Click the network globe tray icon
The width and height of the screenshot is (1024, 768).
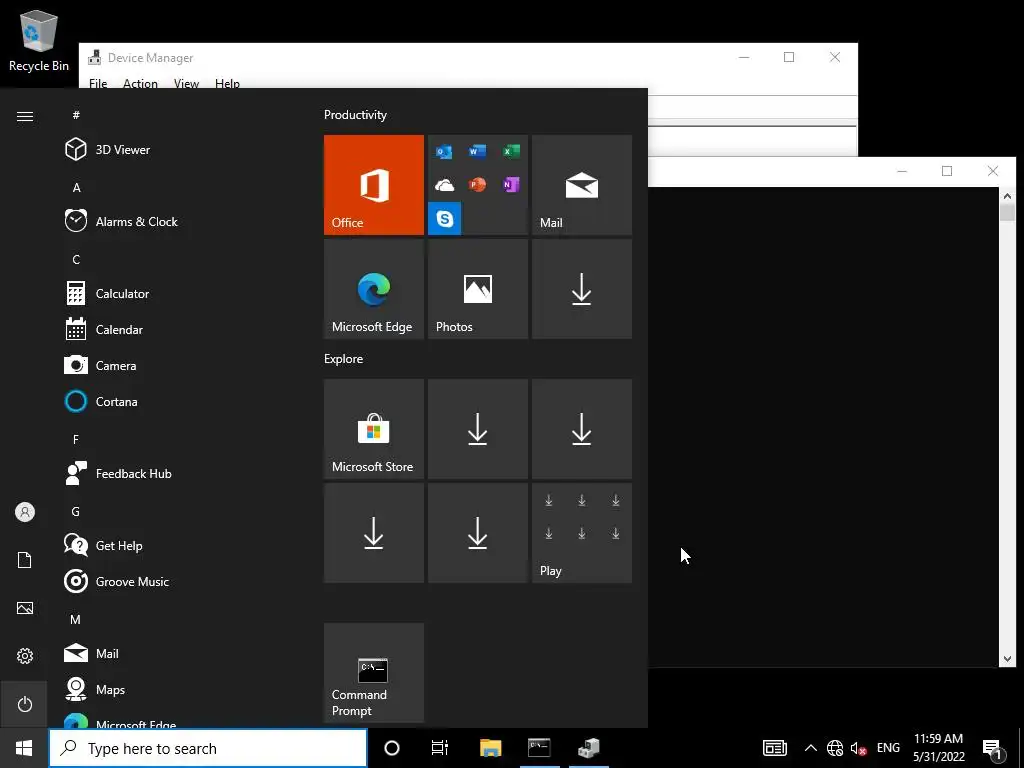[x=835, y=748]
